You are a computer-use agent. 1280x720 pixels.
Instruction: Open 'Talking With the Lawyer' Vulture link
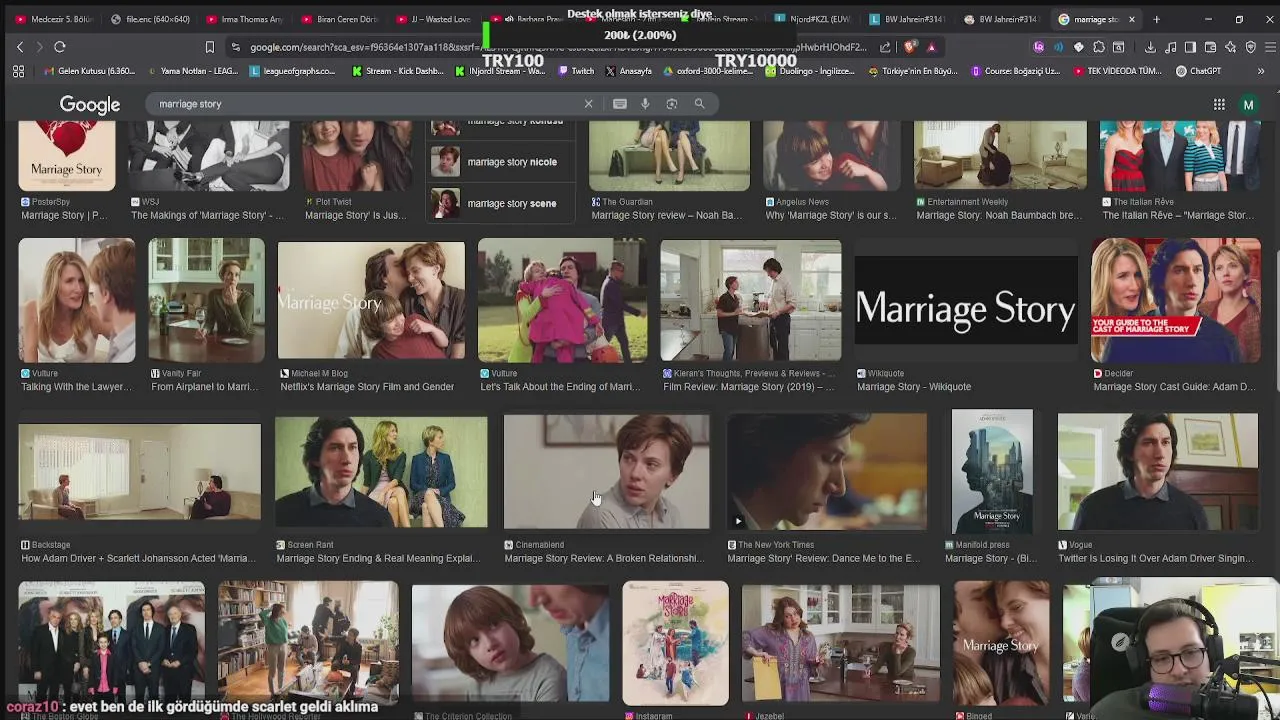75,387
